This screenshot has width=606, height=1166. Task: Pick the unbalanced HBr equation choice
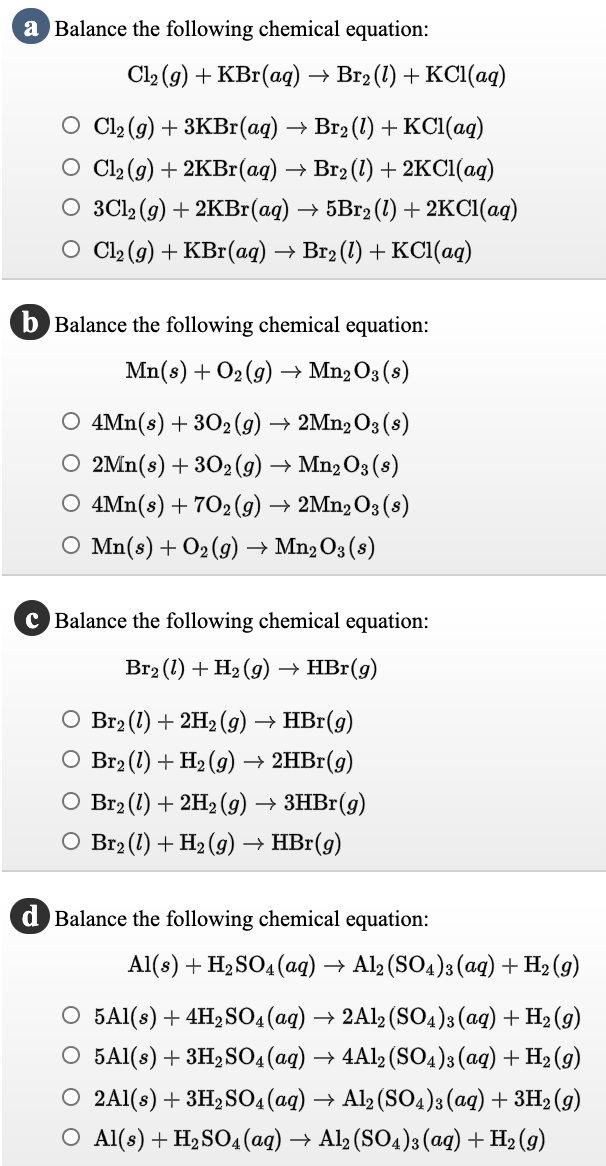click(x=71, y=842)
